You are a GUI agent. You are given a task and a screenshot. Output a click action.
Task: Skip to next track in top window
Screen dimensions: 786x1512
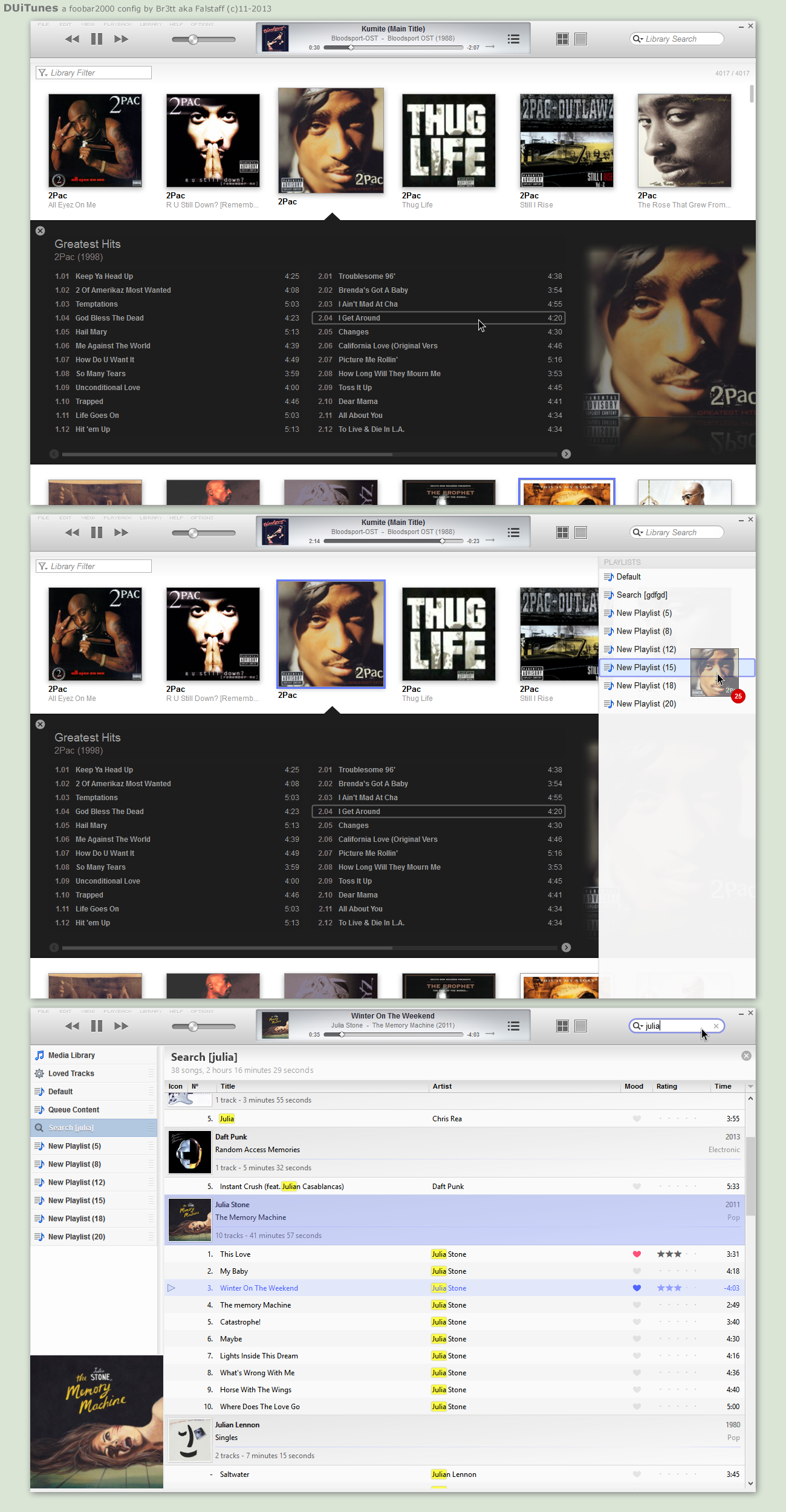point(121,39)
